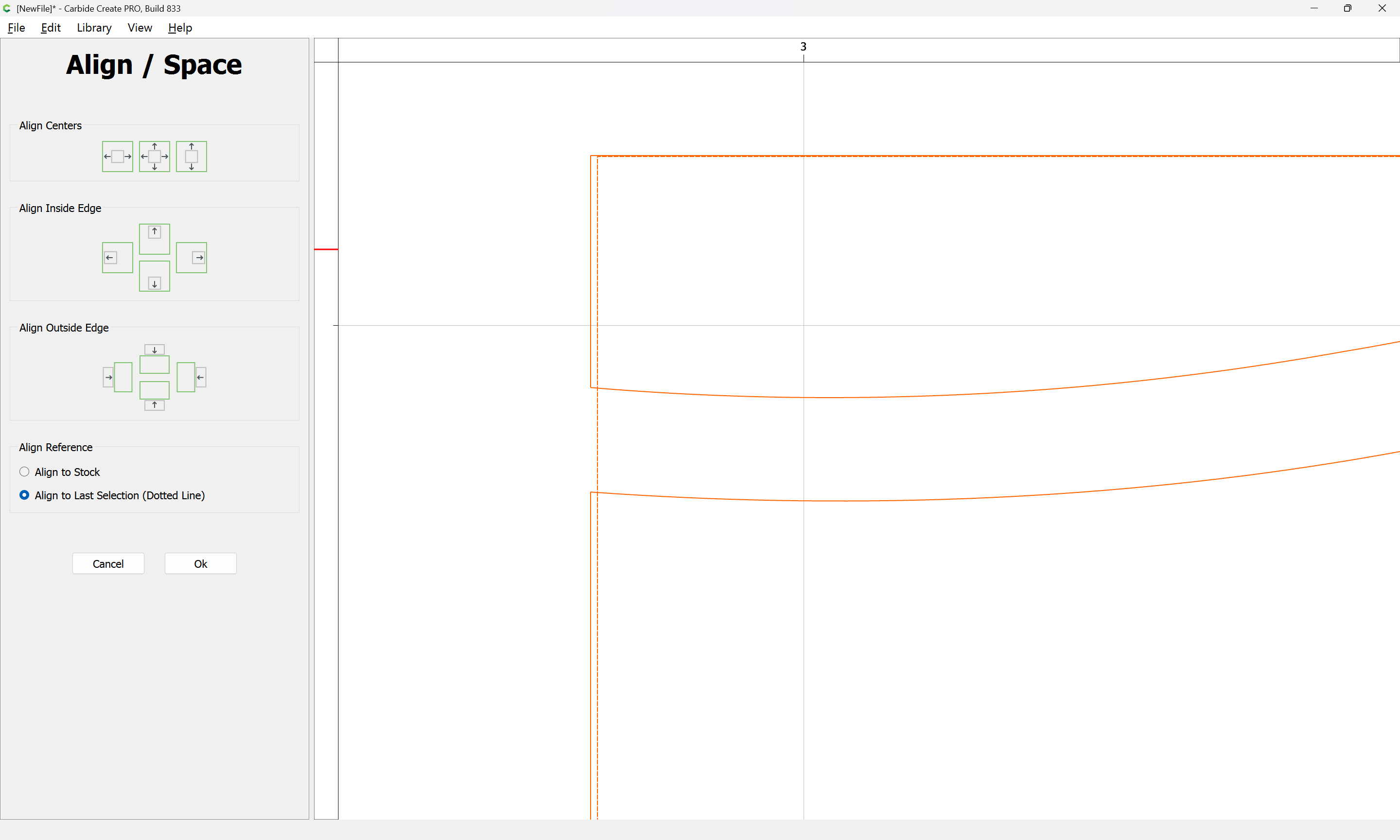Click align centers both axes icon
The width and height of the screenshot is (1400, 840).
(x=154, y=156)
